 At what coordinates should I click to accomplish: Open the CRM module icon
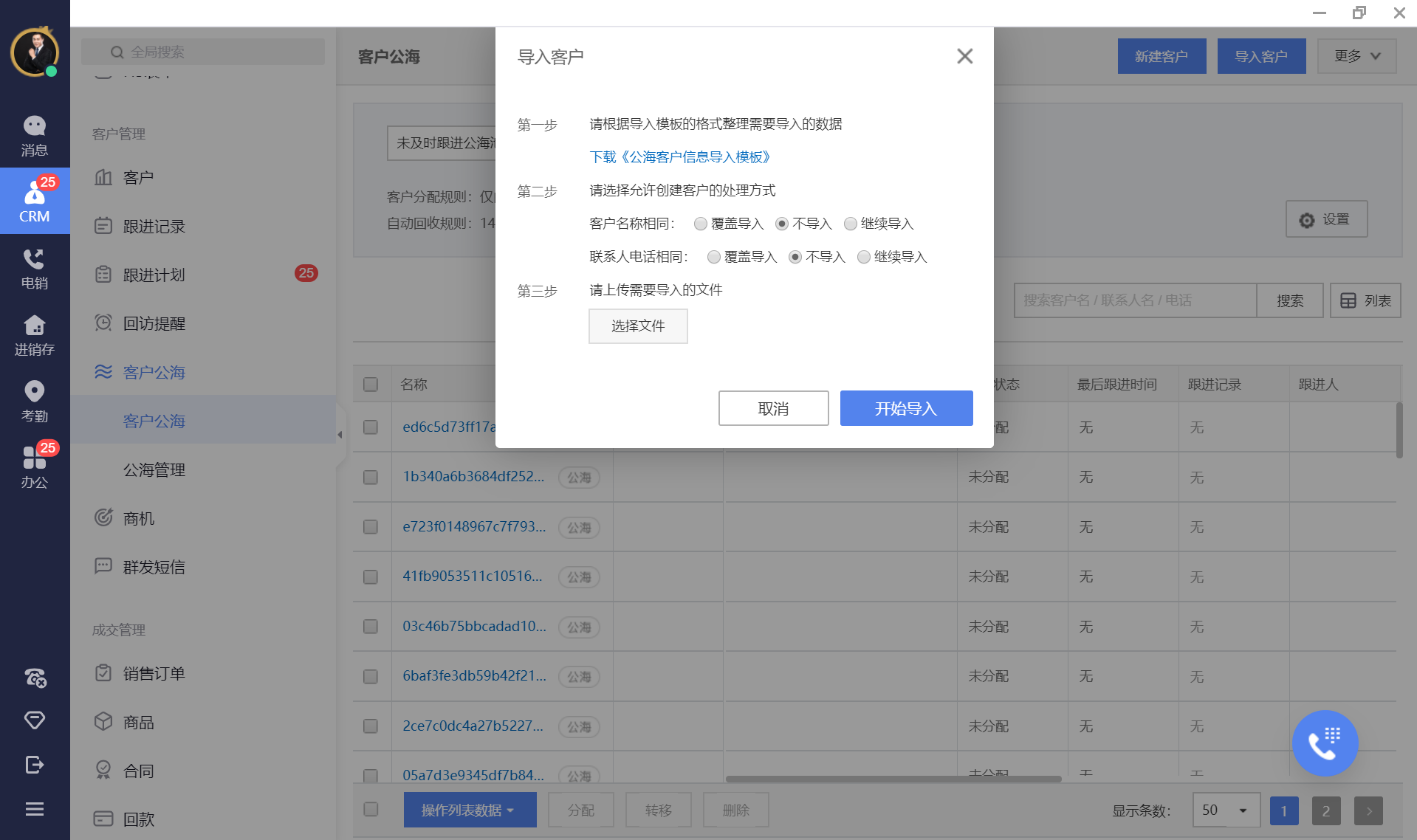click(x=35, y=201)
